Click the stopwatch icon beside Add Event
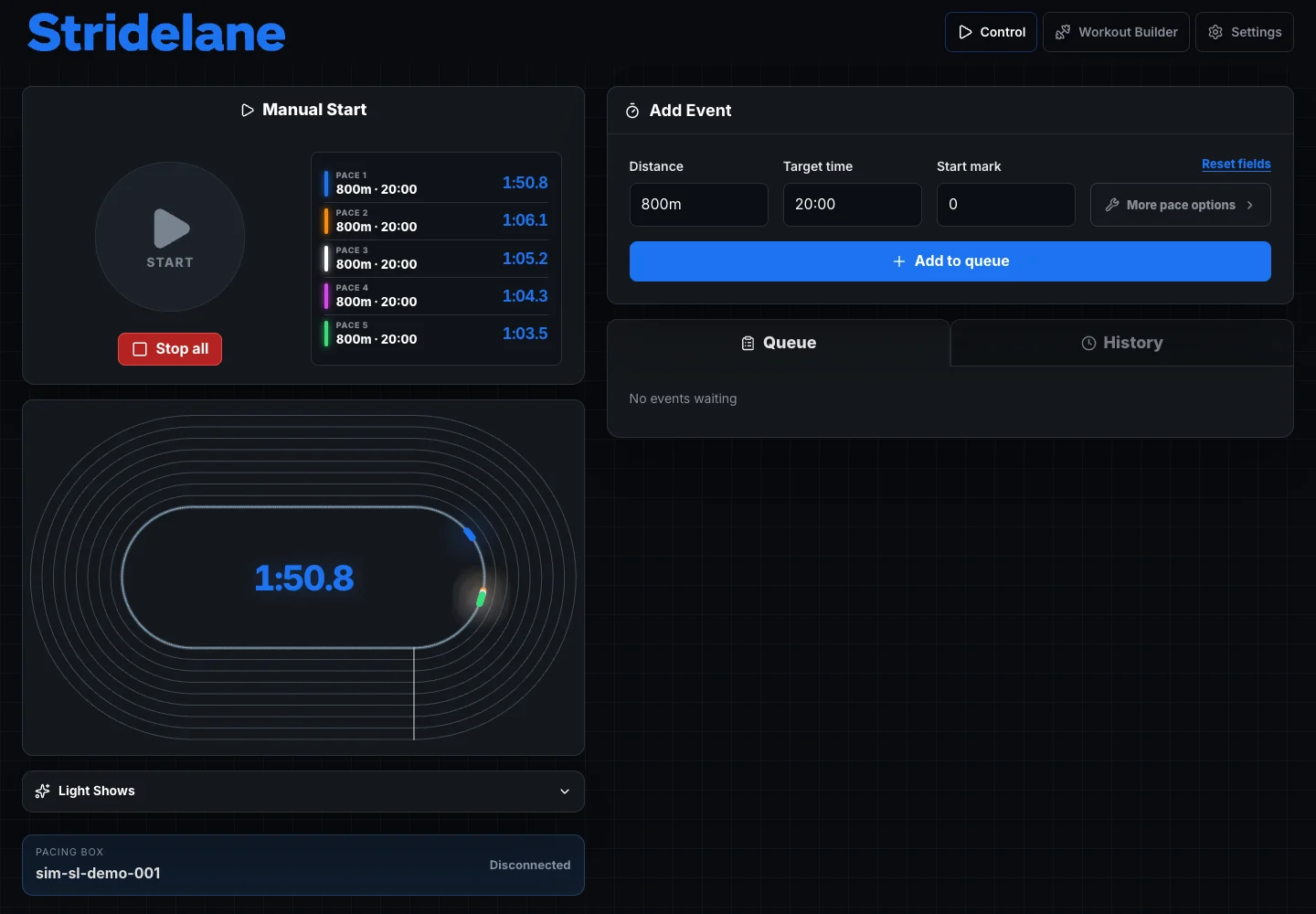Screen dimensions: 1316x914 point(632,111)
